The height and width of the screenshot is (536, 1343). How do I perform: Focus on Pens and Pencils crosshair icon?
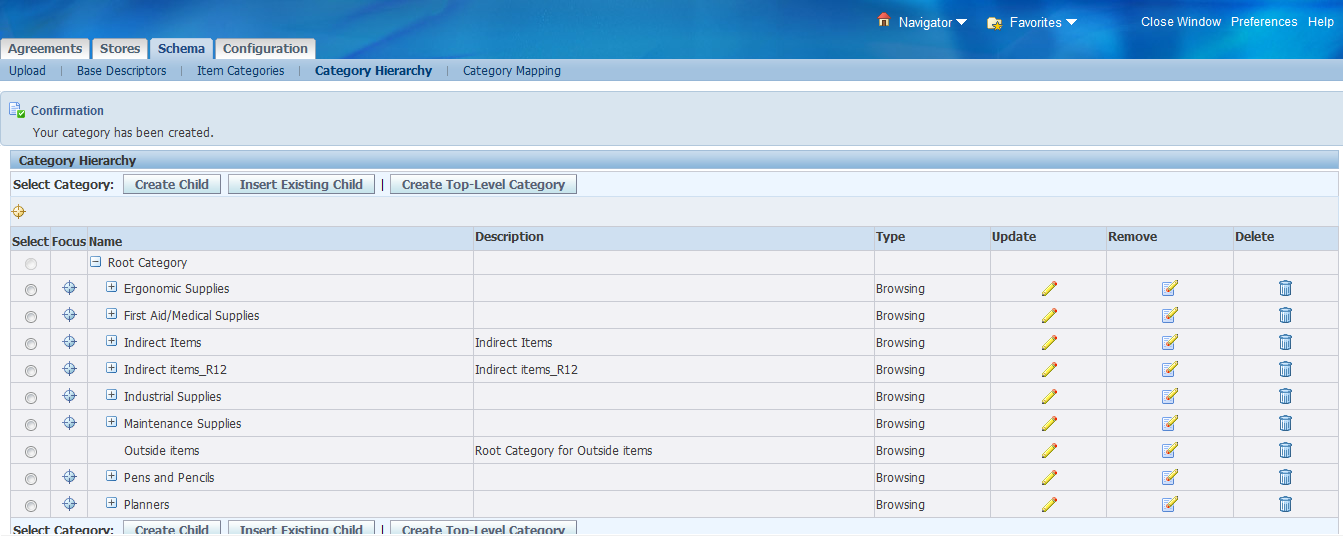point(69,477)
